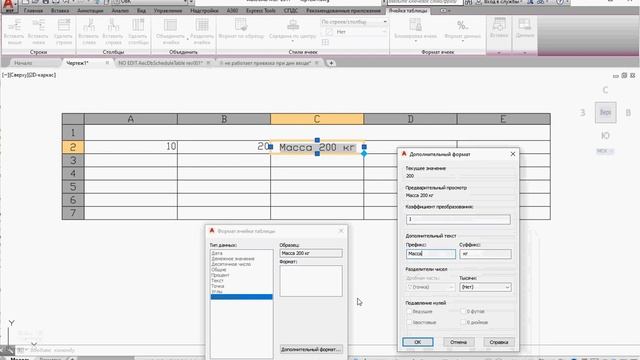Expand the Insert panel arrow
Viewport: 640px width, 360px height.
(x=499, y=52)
